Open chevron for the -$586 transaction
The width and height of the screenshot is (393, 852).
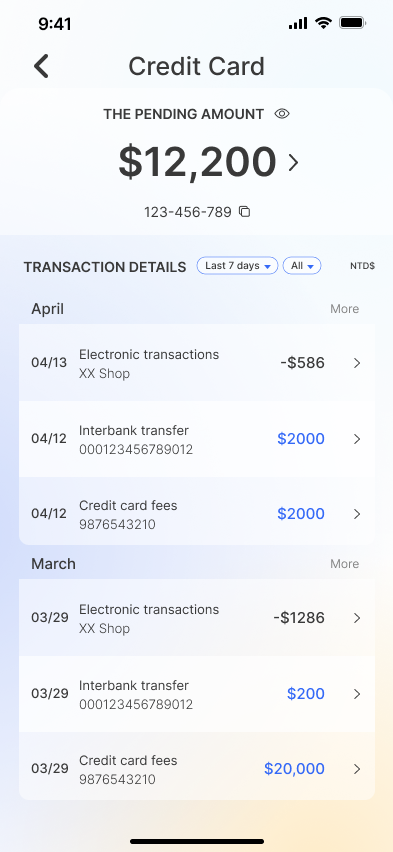click(357, 363)
